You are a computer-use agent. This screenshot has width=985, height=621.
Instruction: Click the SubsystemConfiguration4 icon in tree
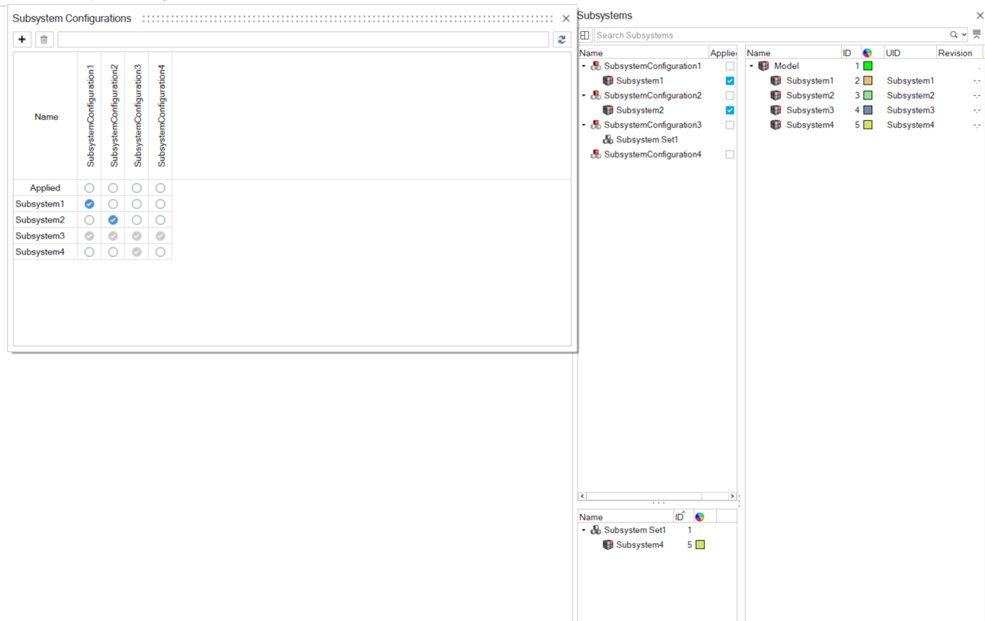(596, 154)
